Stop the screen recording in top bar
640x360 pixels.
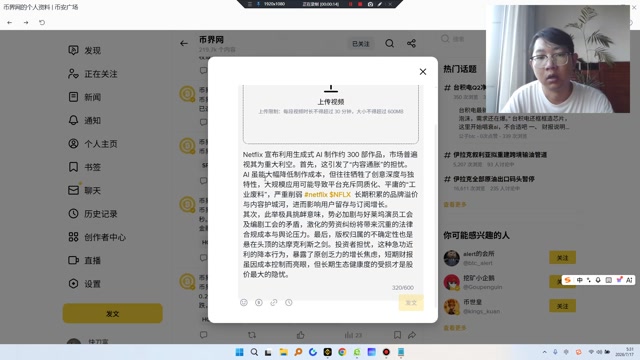tap(360, 4)
